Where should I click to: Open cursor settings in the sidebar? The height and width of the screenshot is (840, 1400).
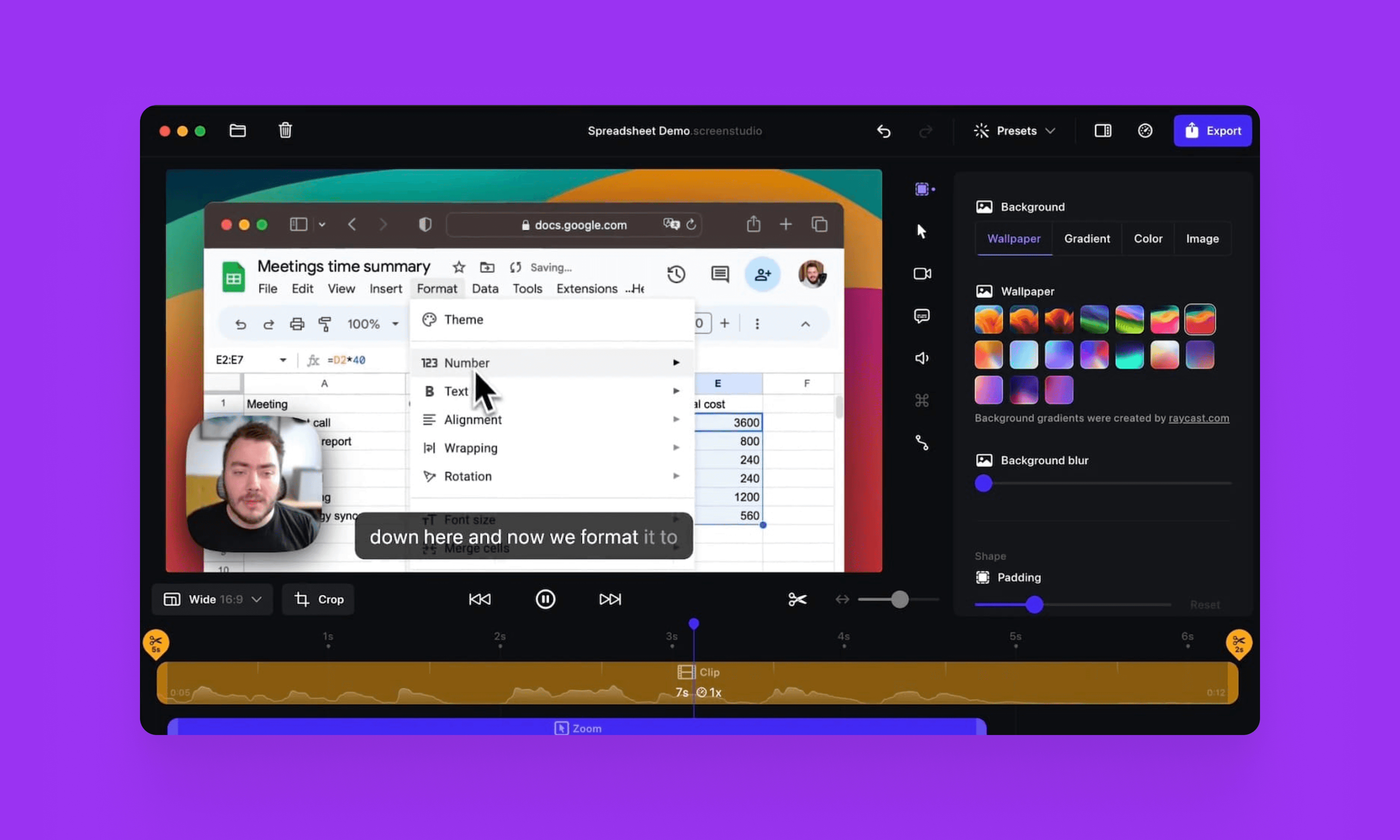click(922, 231)
